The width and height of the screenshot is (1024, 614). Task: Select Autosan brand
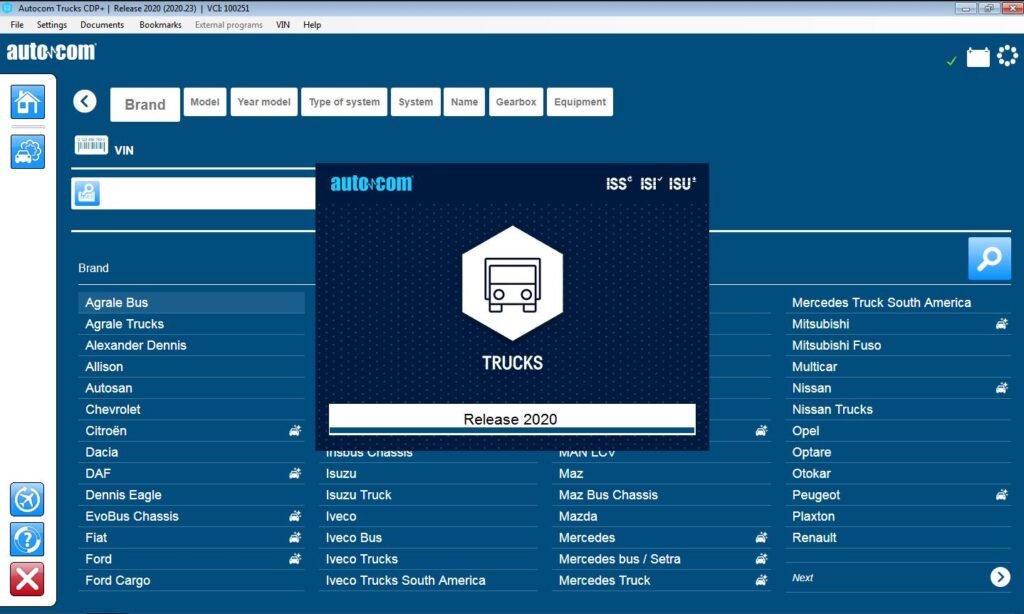click(191, 388)
